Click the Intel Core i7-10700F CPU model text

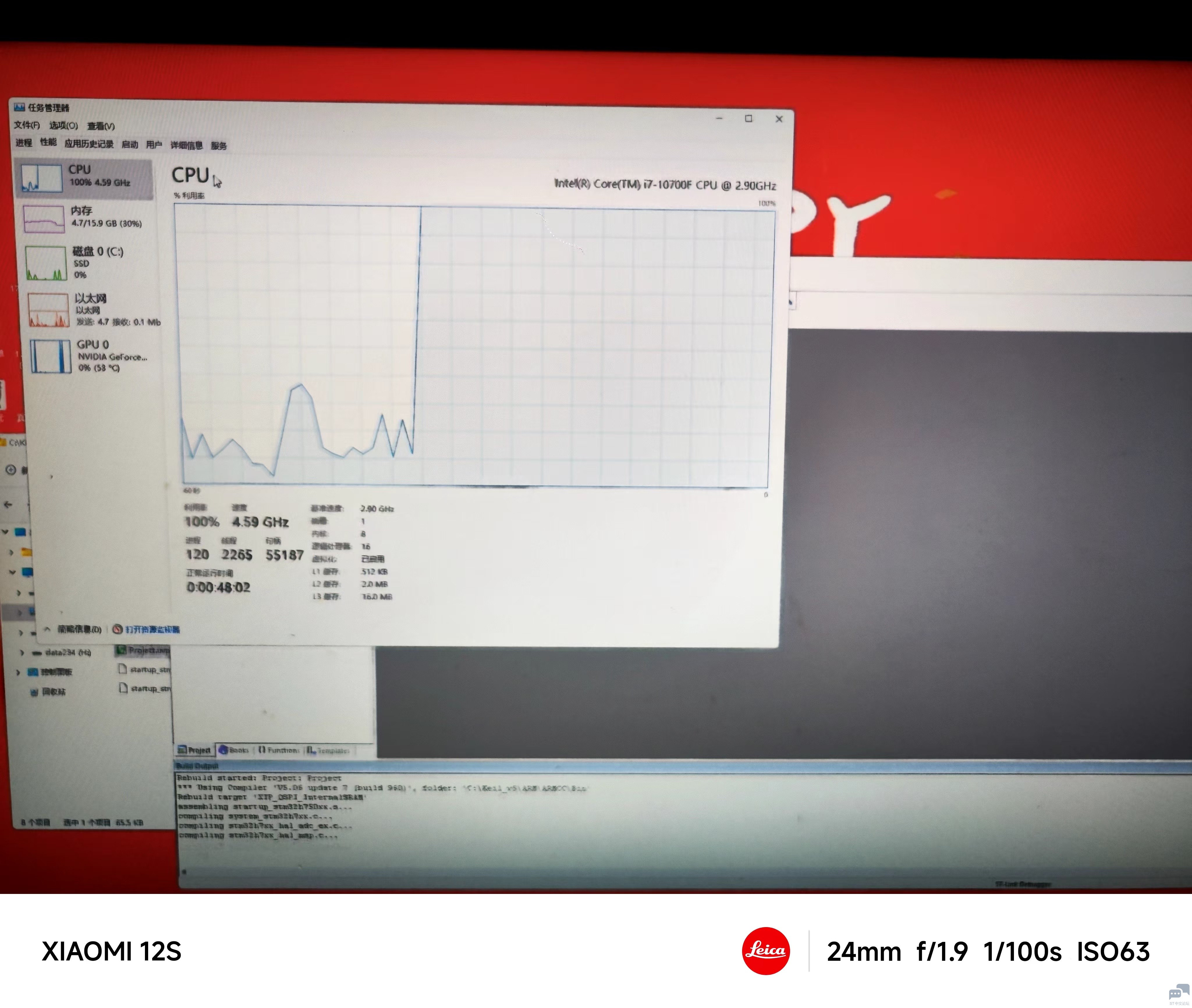[x=665, y=184]
